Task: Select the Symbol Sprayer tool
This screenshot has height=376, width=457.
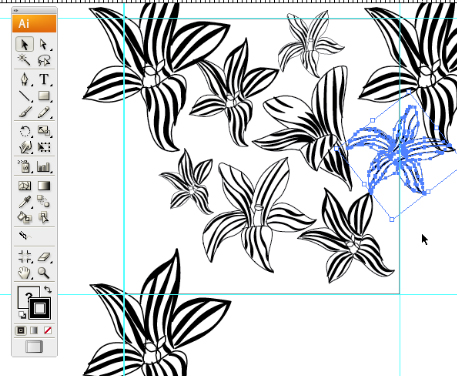Action: [24, 166]
